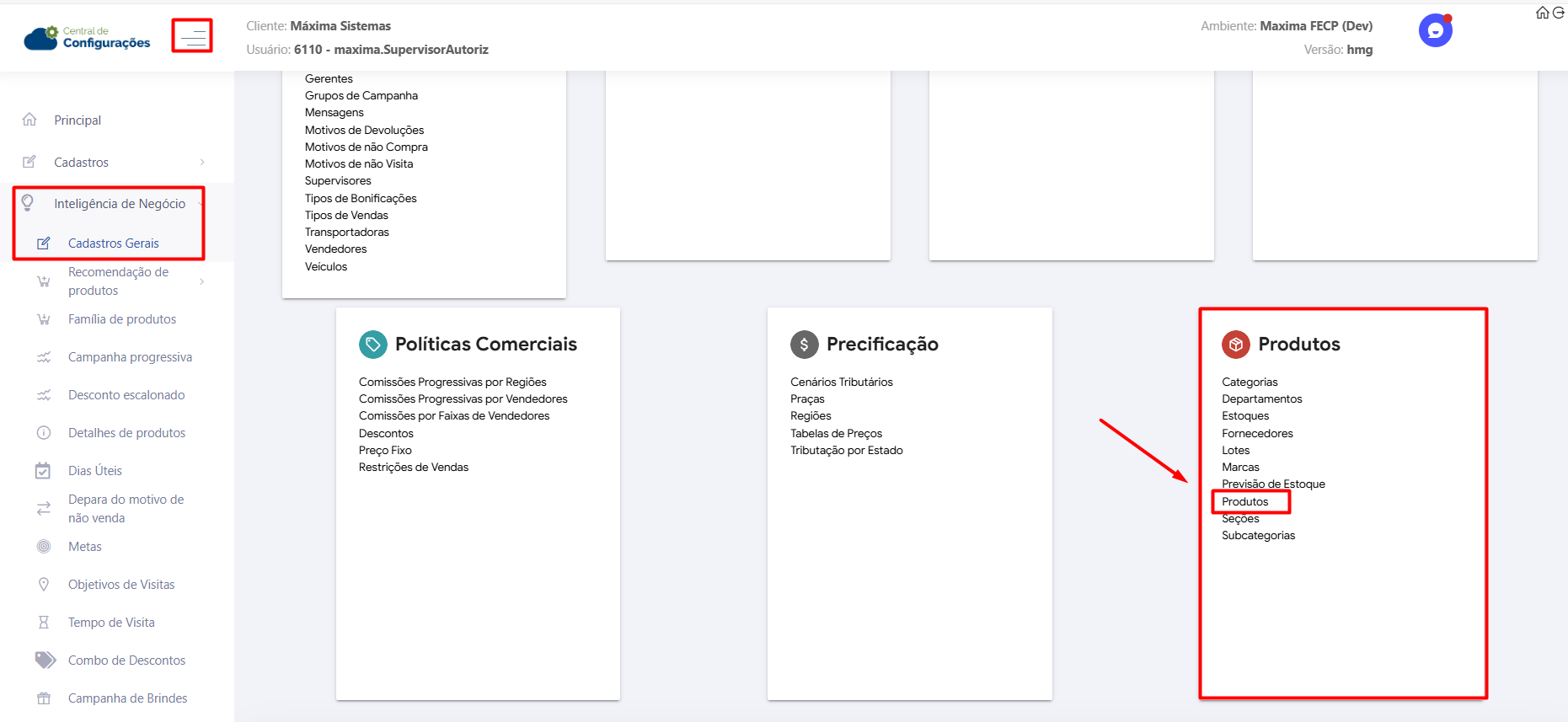Viewport: 1568px width, 722px height.
Task: Click the Dias Úteis calendar icon
Action: point(43,471)
